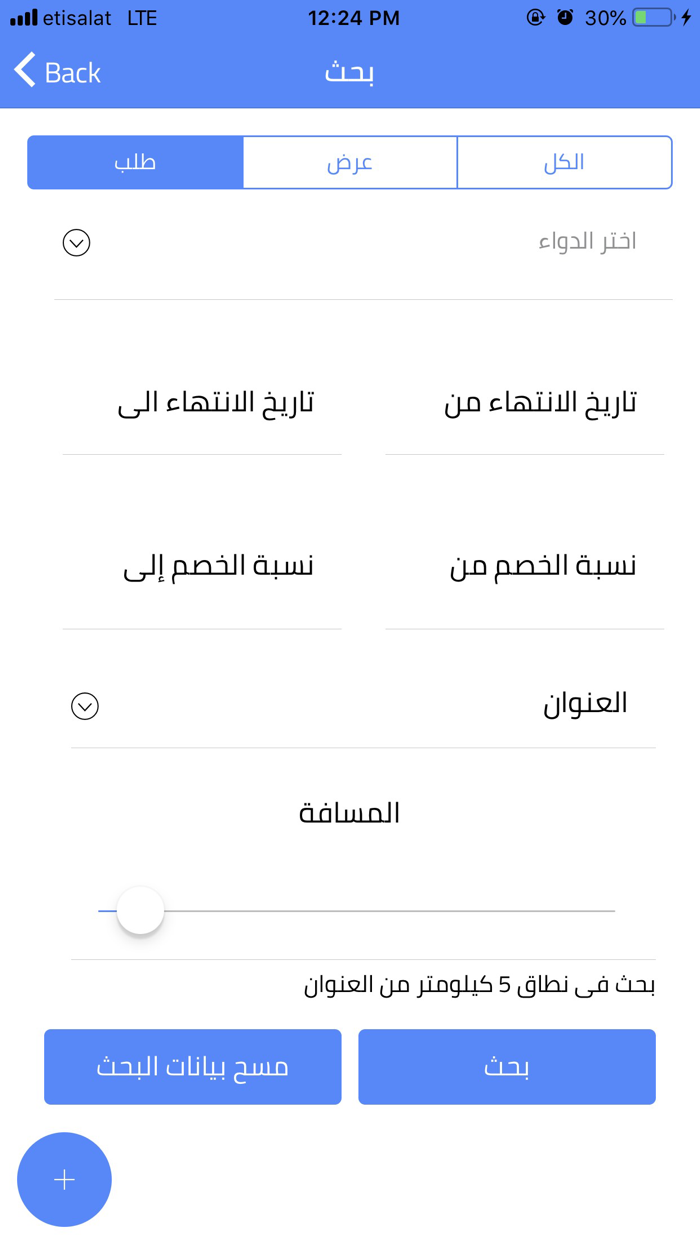700x1244 pixels.
Task: Tap the alarm clock icon in status bar
Action: pyautogui.click(x=566, y=16)
